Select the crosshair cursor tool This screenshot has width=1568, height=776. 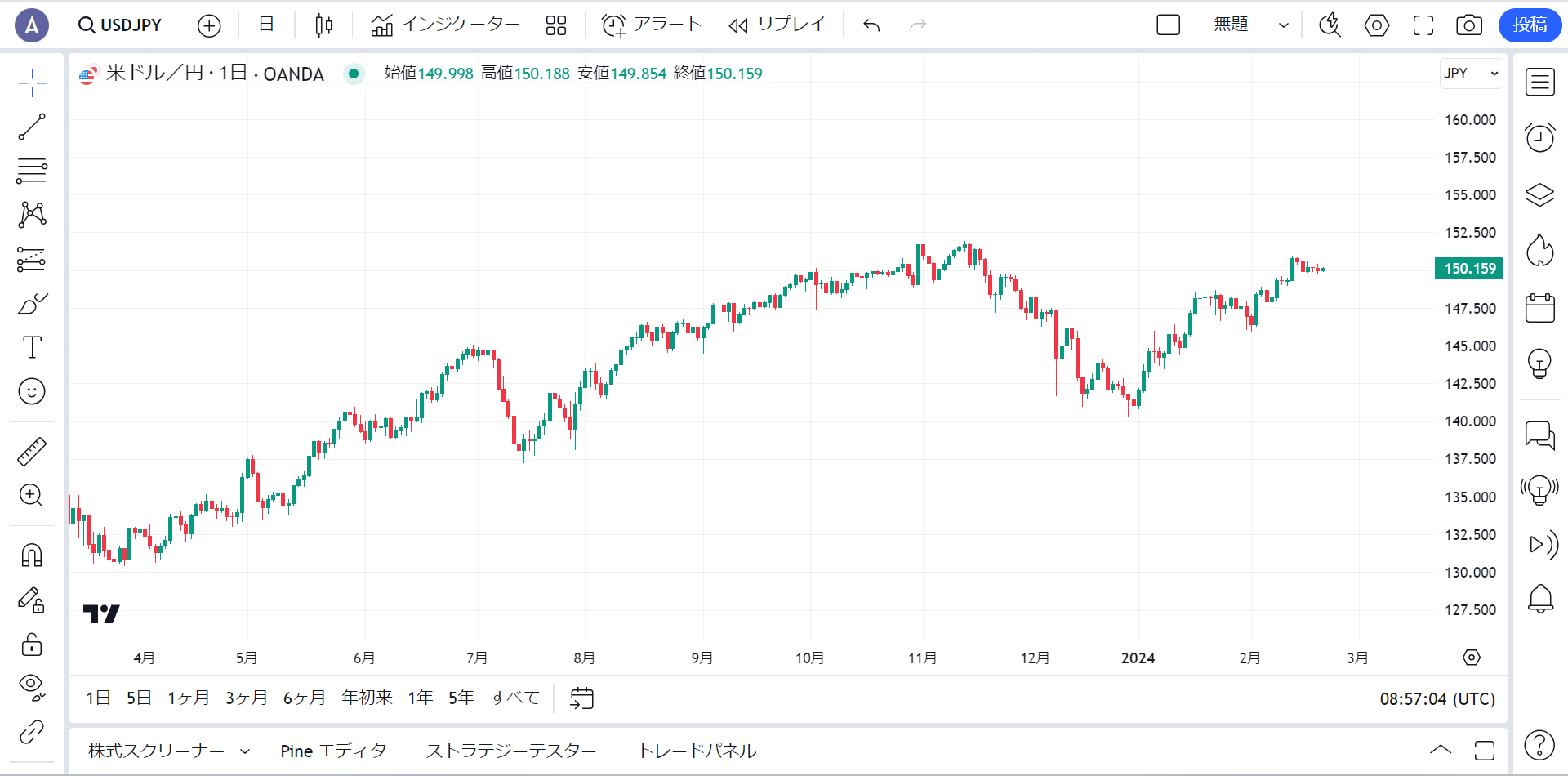pyautogui.click(x=32, y=83)
